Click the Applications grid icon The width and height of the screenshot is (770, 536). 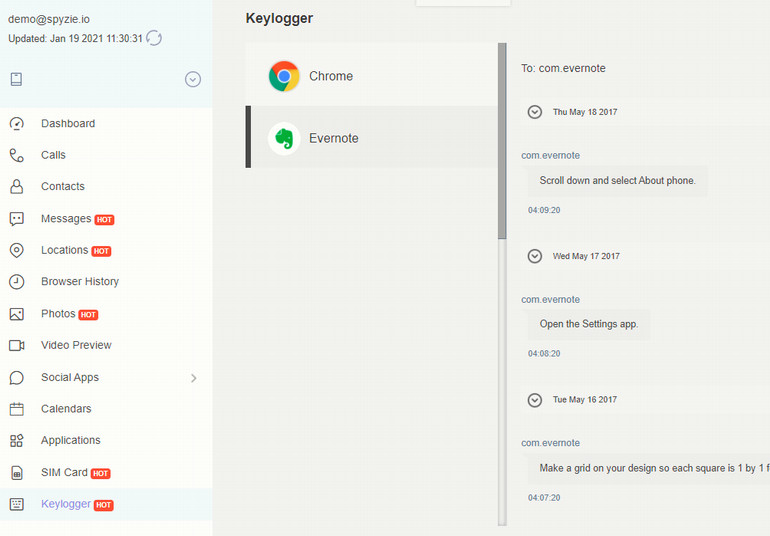tap(17, 440)
